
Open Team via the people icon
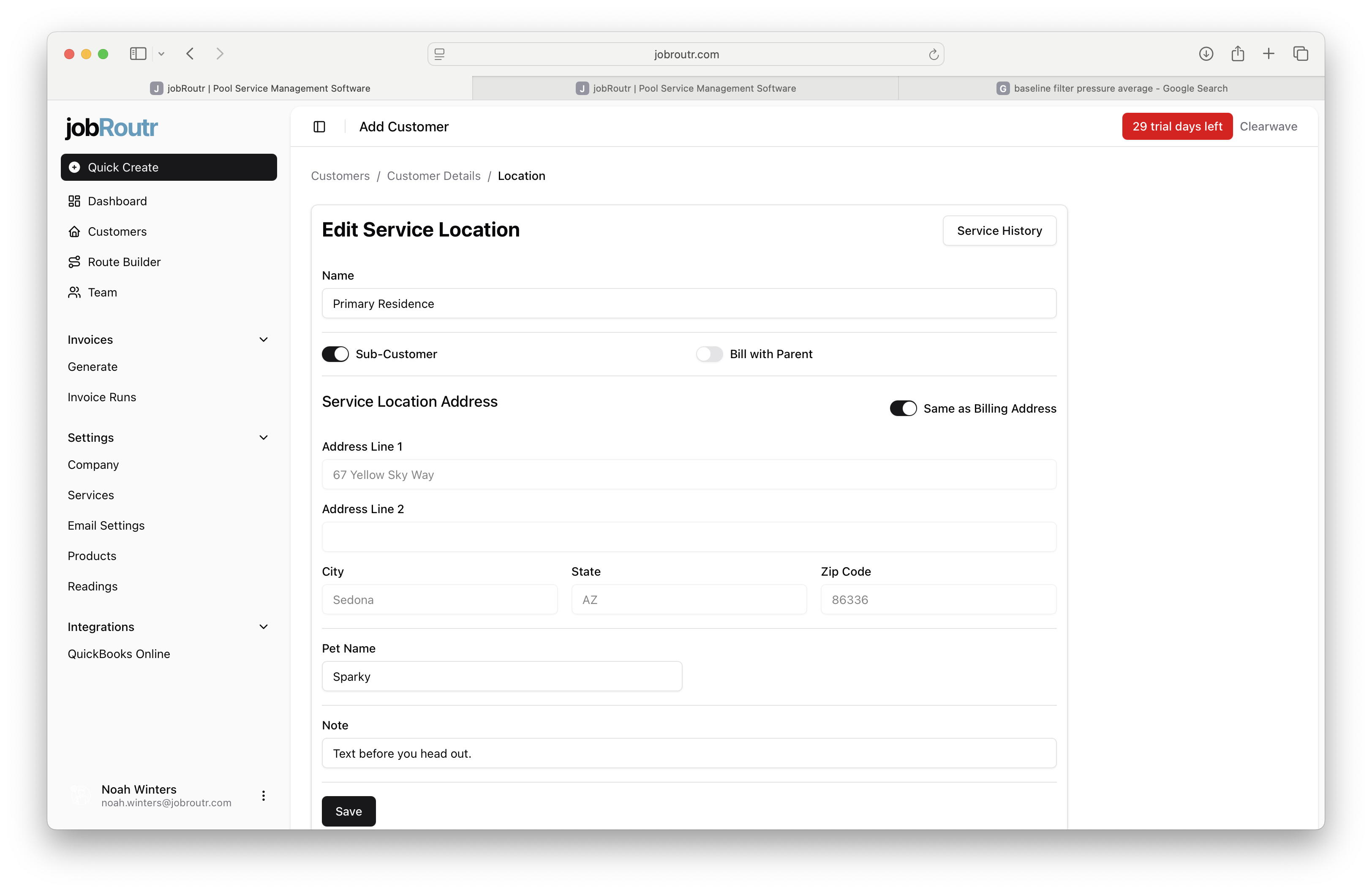click(x=75, y=292)
